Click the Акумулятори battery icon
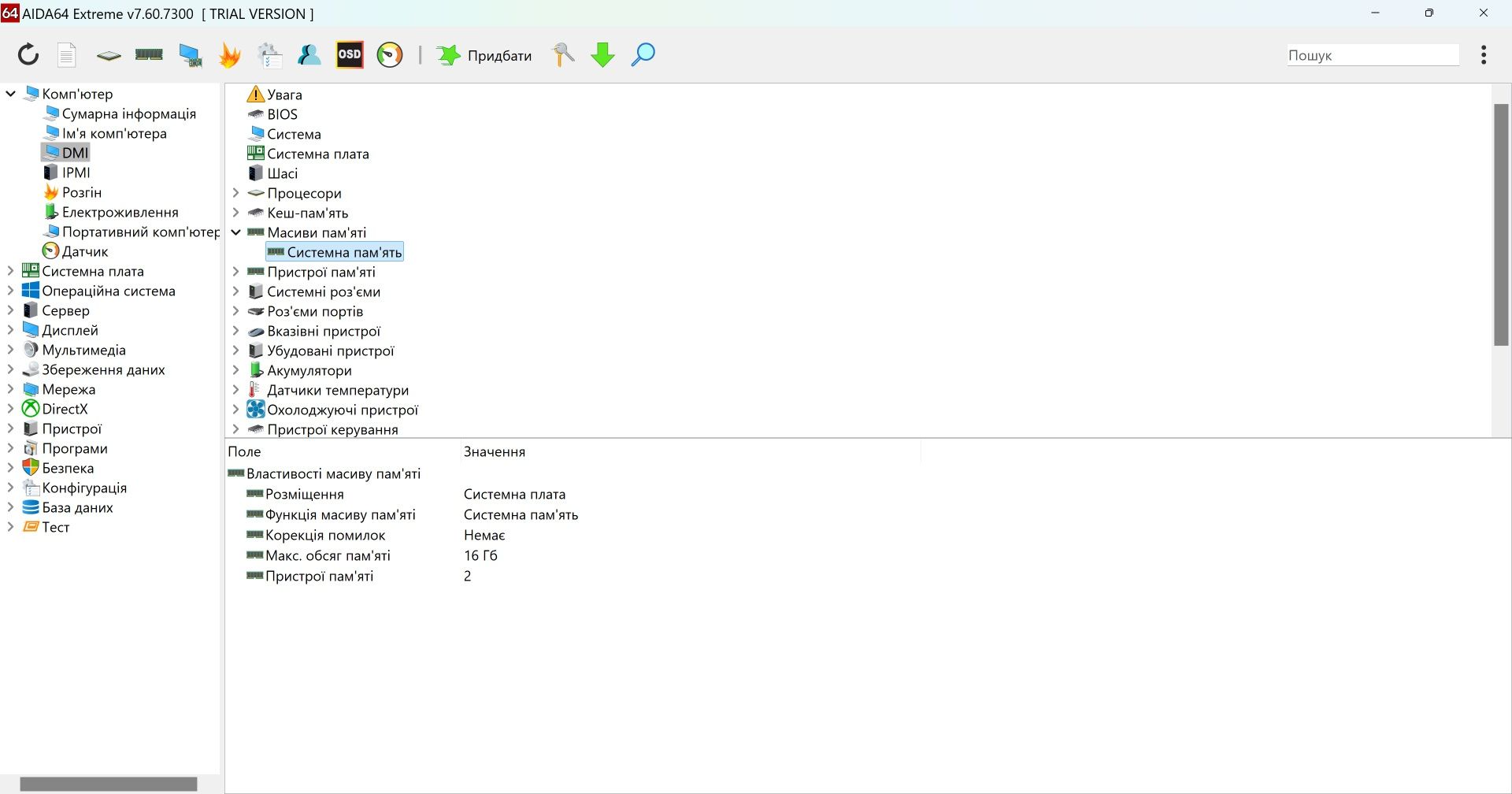 (x=256, y=369)
